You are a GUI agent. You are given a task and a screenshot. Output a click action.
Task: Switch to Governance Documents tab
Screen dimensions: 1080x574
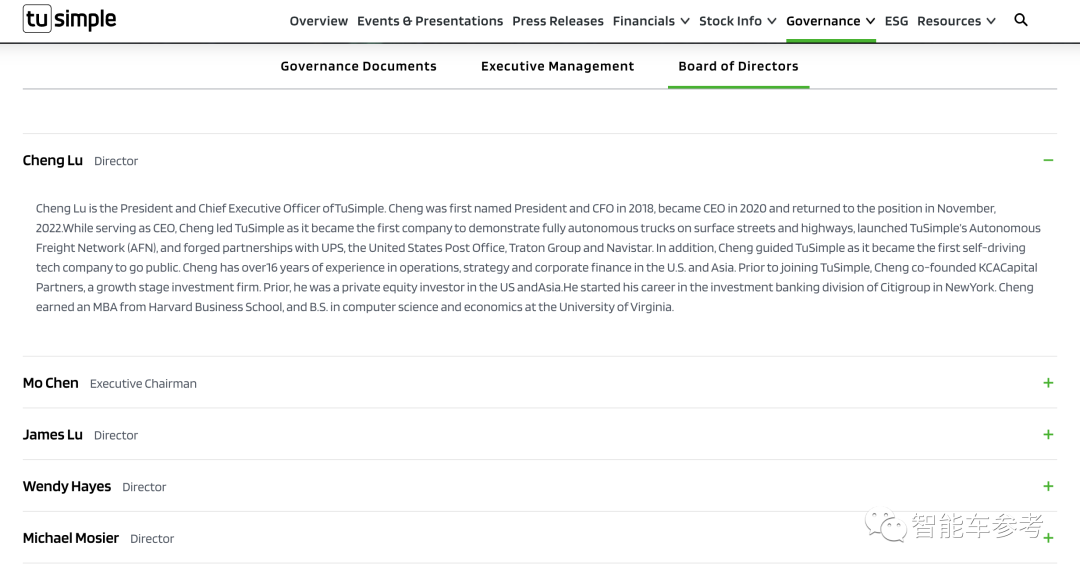coord(358,66)
